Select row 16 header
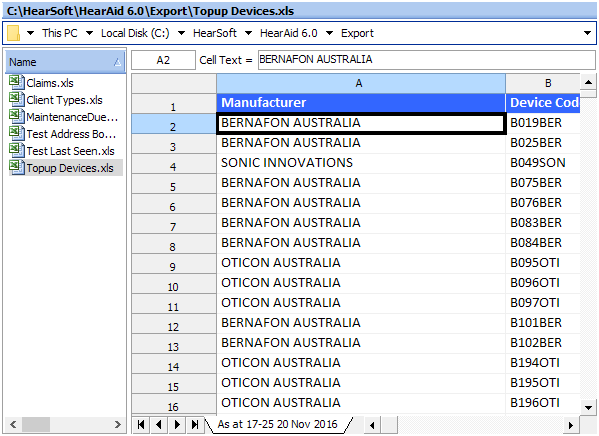The height and width of the screenshot is (436, 599). click(174, 404)
